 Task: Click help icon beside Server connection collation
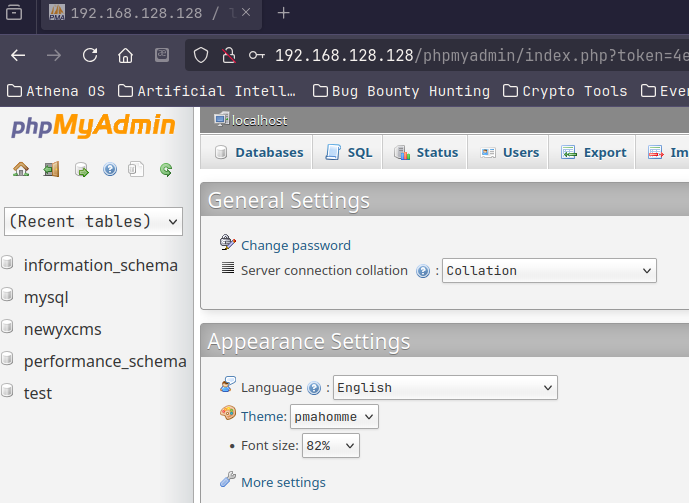coord(423,271)
